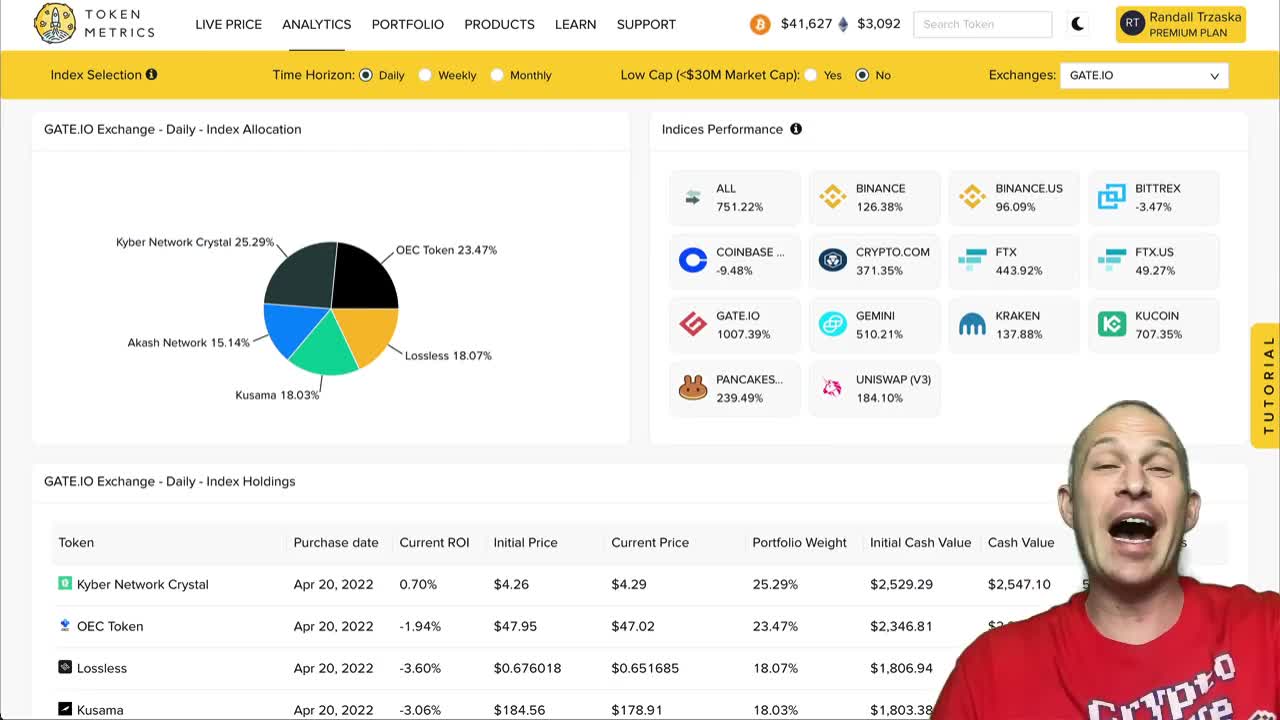This screenshot has height=720, width=1280.
Task: Select the Kraken index icon
Action: tap(972, 325)
